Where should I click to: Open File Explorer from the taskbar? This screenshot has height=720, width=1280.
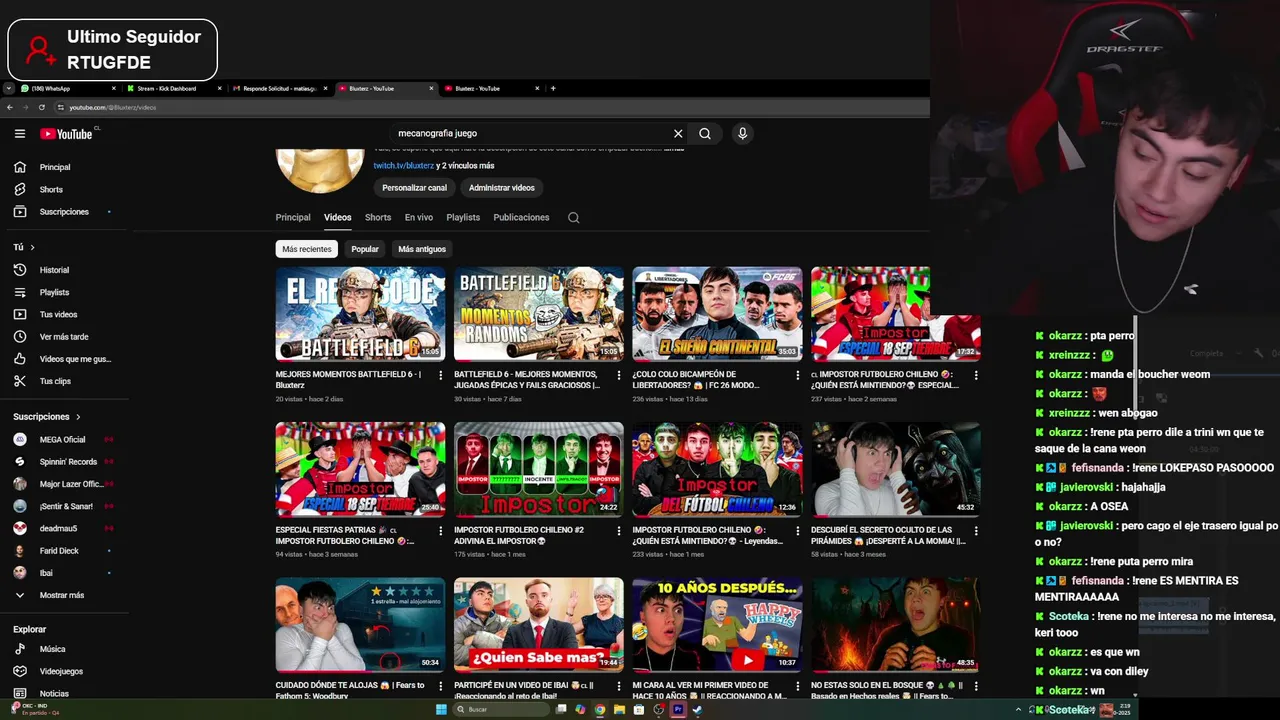pos(620,710)
